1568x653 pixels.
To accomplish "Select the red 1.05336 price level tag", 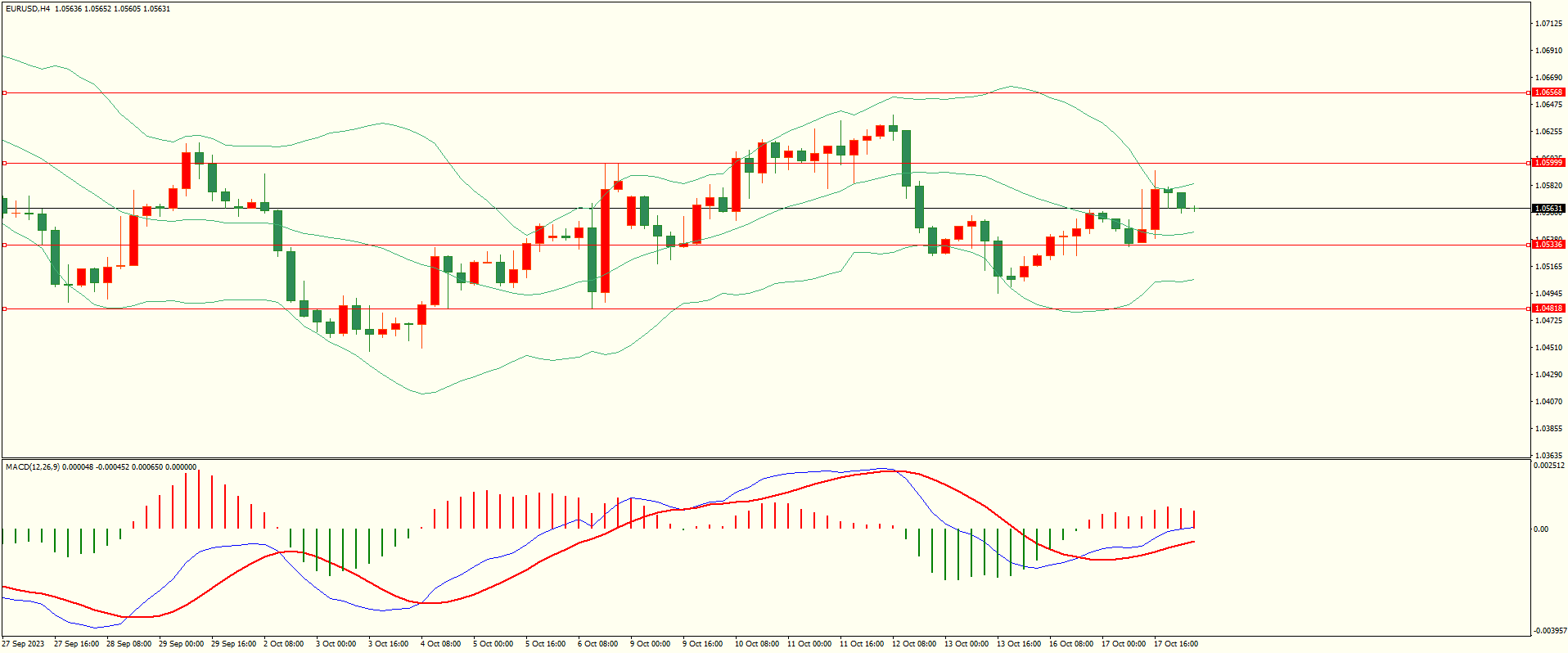I will click(x=1548, y=245).
